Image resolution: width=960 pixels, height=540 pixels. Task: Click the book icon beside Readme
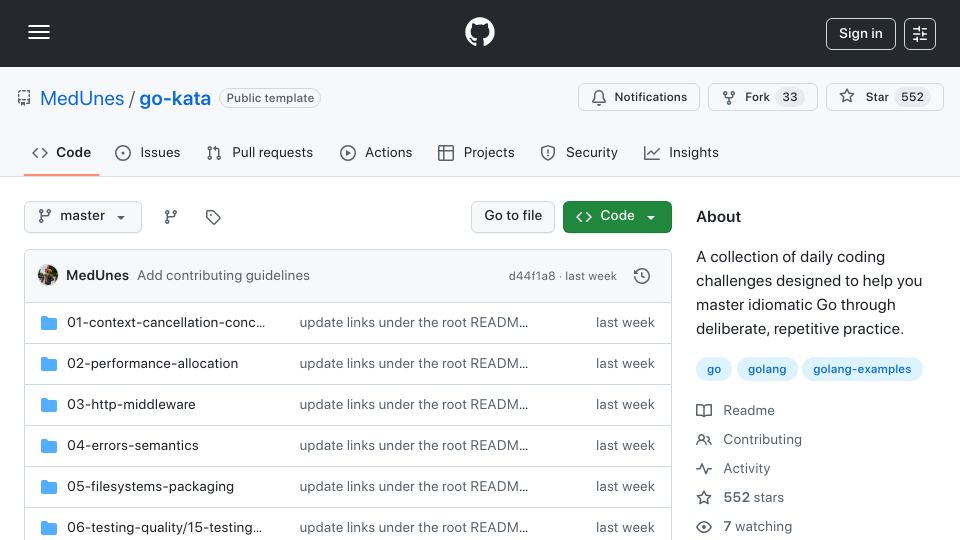pos(704,410)
